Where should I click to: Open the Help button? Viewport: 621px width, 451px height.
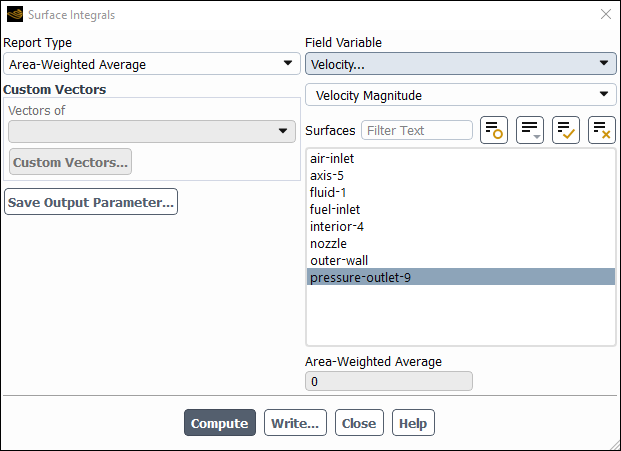point(413,423)
